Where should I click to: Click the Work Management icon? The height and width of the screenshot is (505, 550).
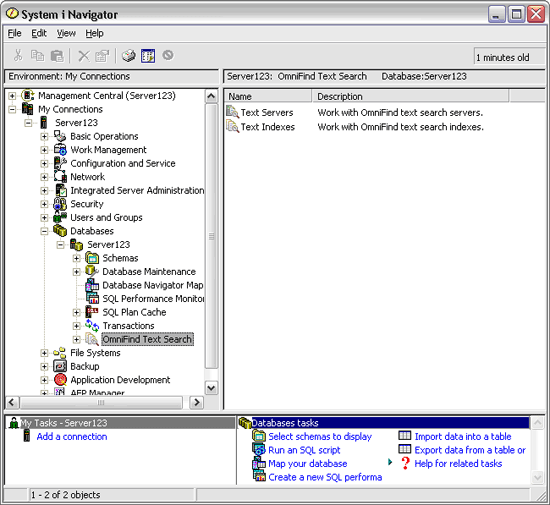click(x=60, y=150)
